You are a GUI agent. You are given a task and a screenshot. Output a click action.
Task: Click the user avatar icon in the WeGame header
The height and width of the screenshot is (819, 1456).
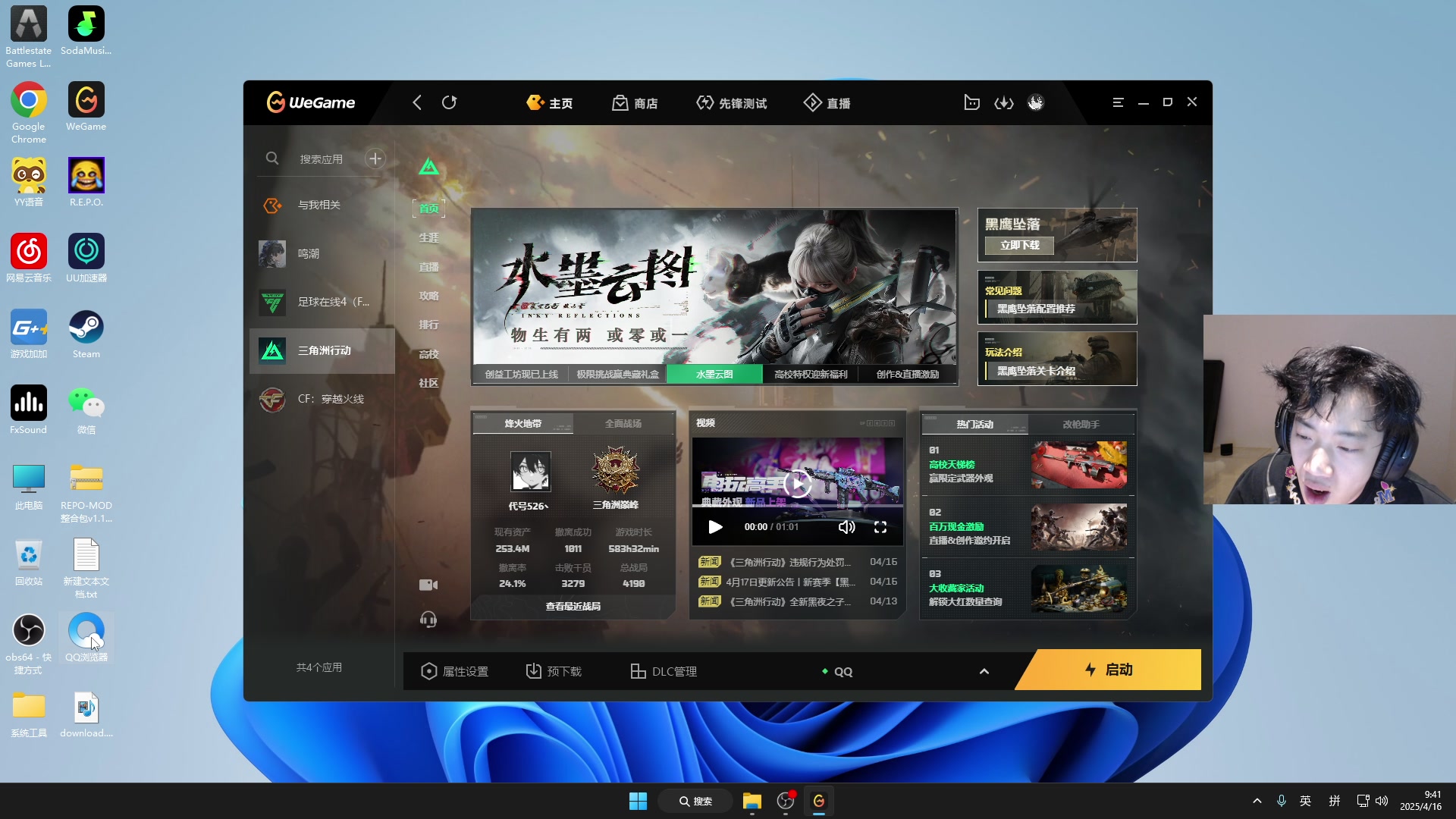point(1036,102)
